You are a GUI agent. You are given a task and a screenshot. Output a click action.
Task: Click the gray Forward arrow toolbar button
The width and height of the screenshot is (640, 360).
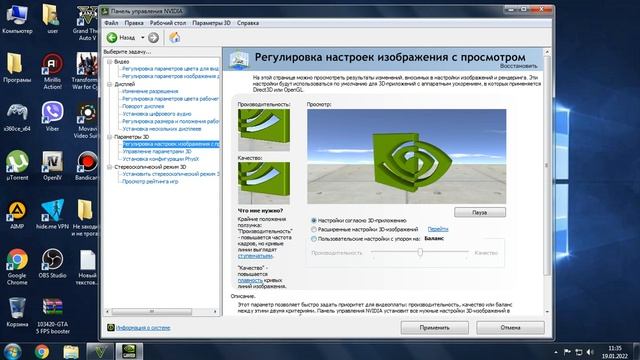pyautogui.click(x=153, y=38)
